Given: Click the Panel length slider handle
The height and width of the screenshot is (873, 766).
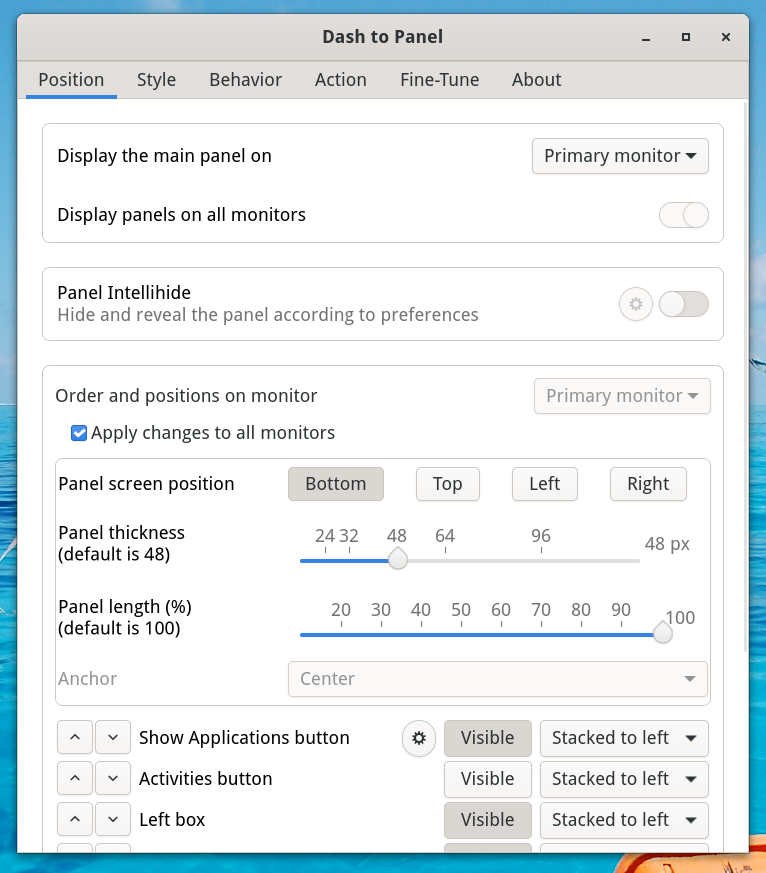Looking at the screenshot, I should tap(662, 633).
